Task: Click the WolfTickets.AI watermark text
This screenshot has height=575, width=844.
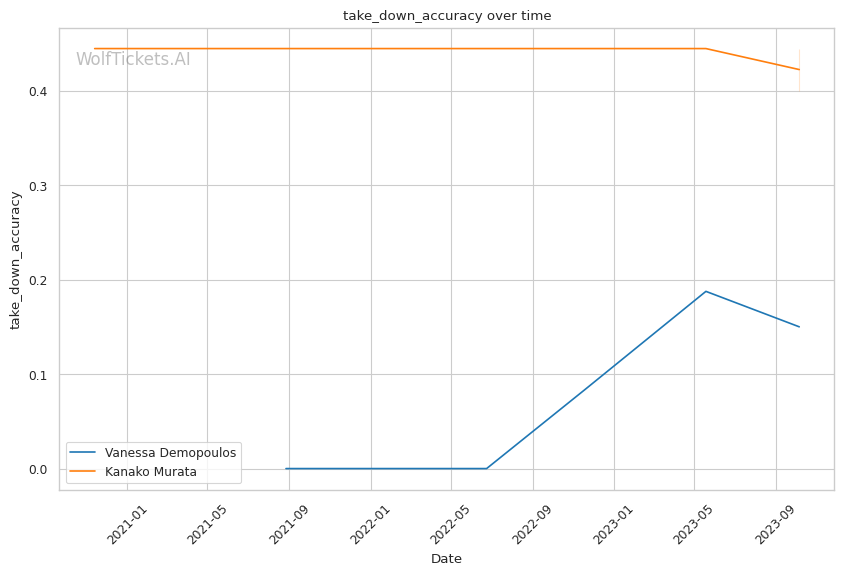Action: (133, 60)
